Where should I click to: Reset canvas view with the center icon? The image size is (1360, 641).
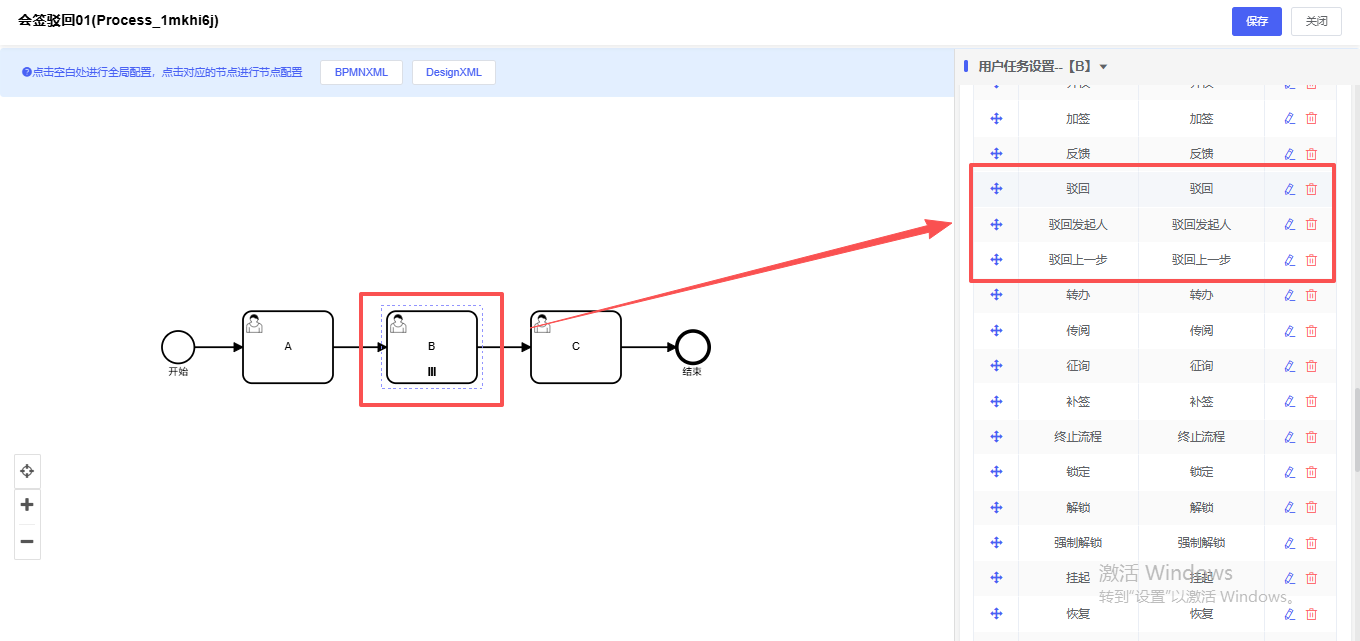(27, 471)
